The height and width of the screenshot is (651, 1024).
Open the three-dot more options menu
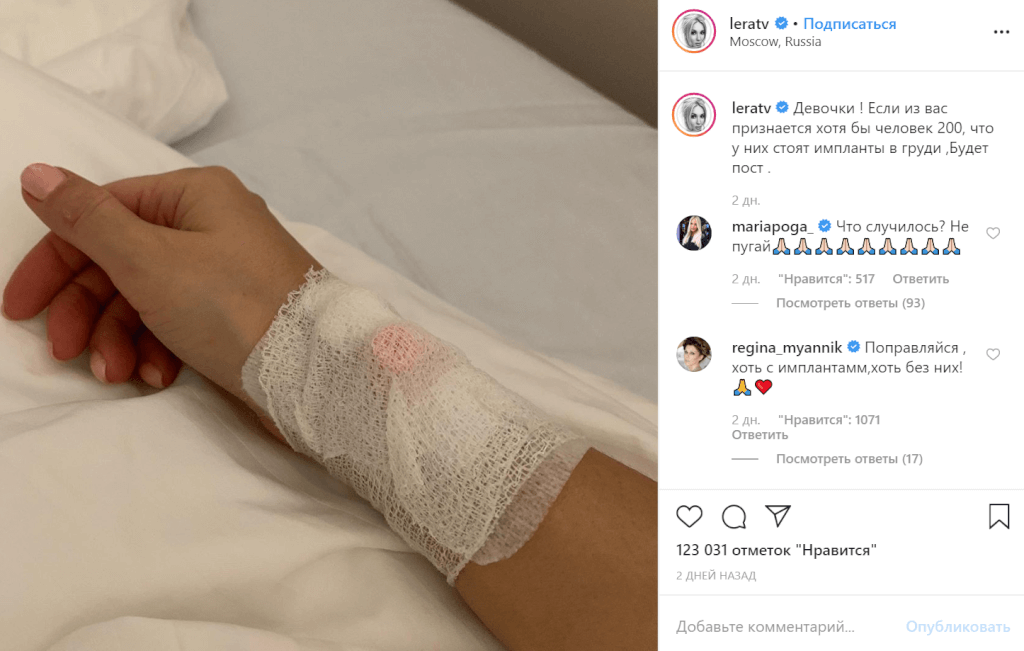click(1001, 32)
